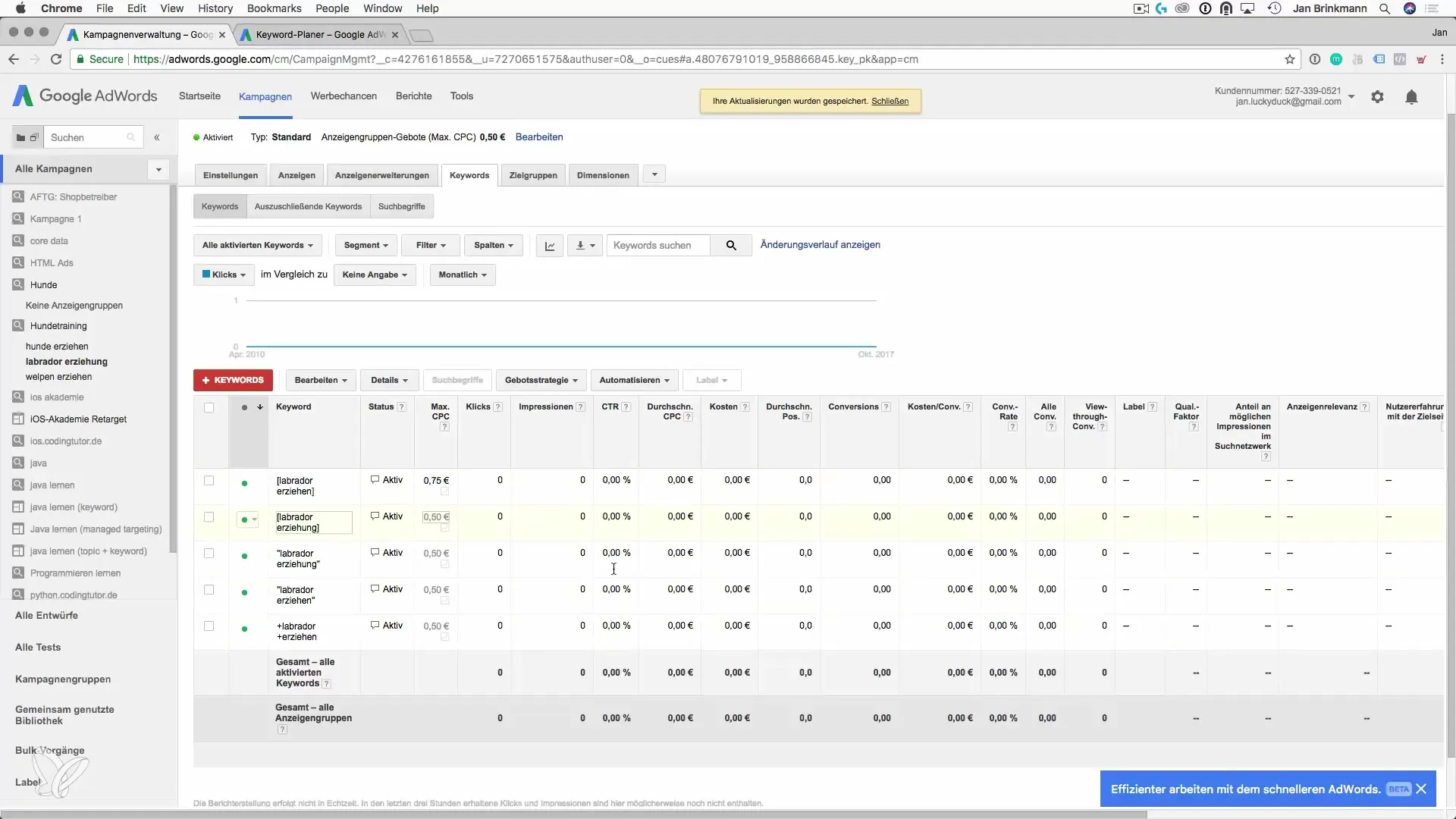Viewport: 1456px width, 819px height.
Task: Open the Klicks metric color selector
Action: tap(224, 275)
